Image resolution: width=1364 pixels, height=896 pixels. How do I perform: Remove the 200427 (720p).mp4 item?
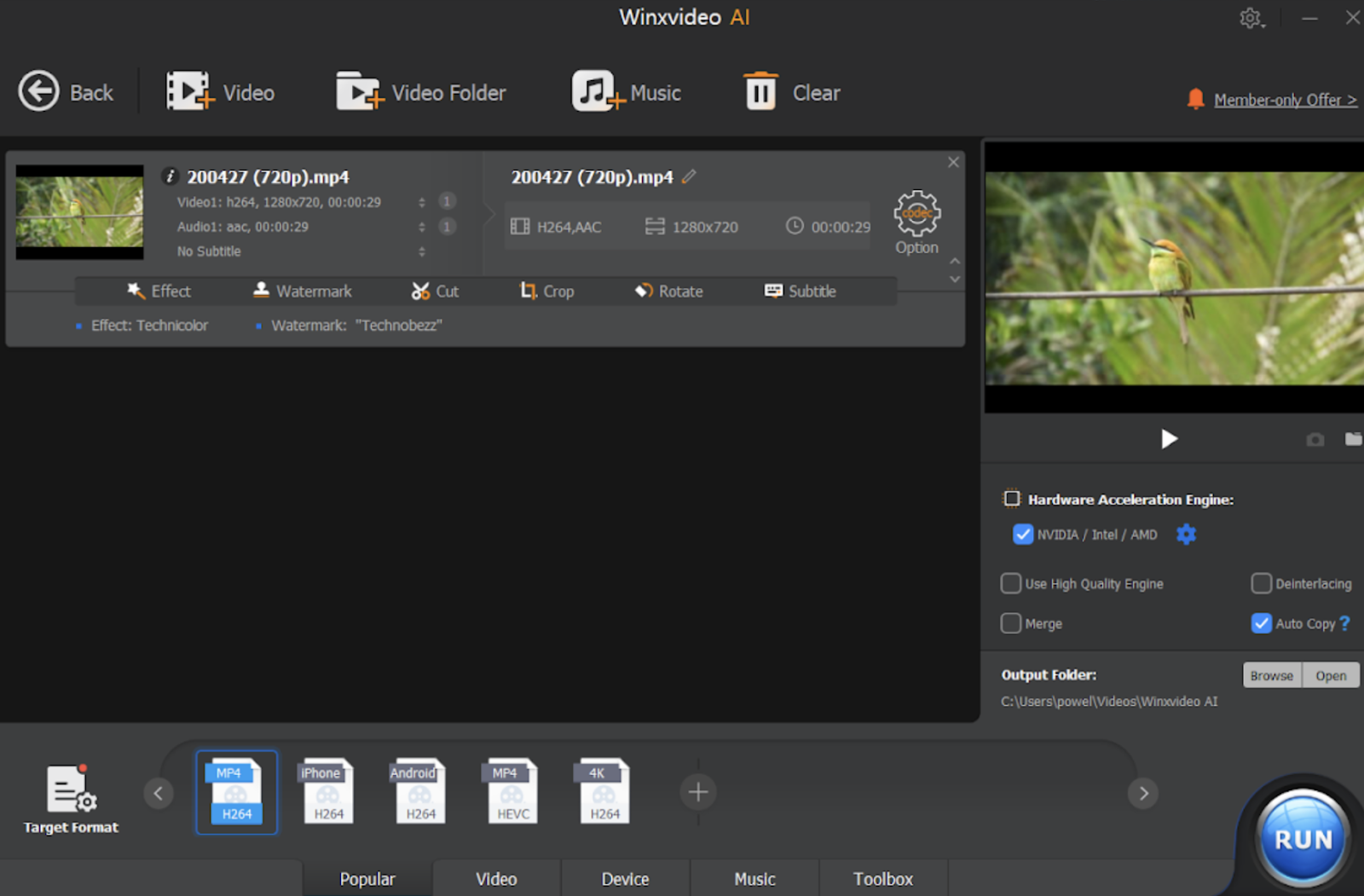pos(953,162)
